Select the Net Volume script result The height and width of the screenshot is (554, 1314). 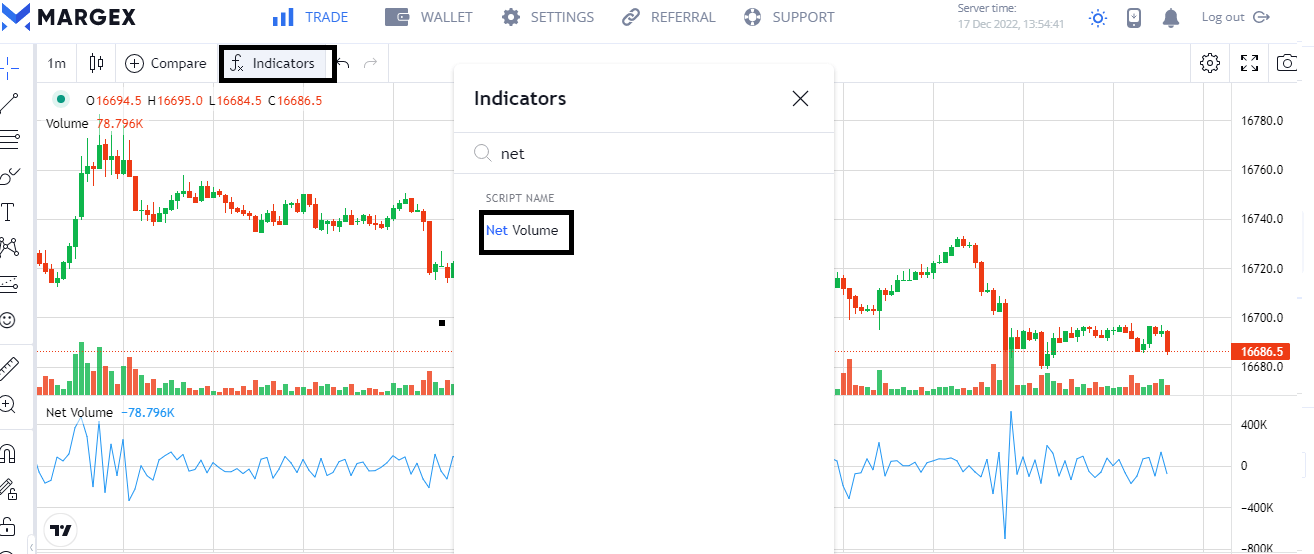point(522,231)
